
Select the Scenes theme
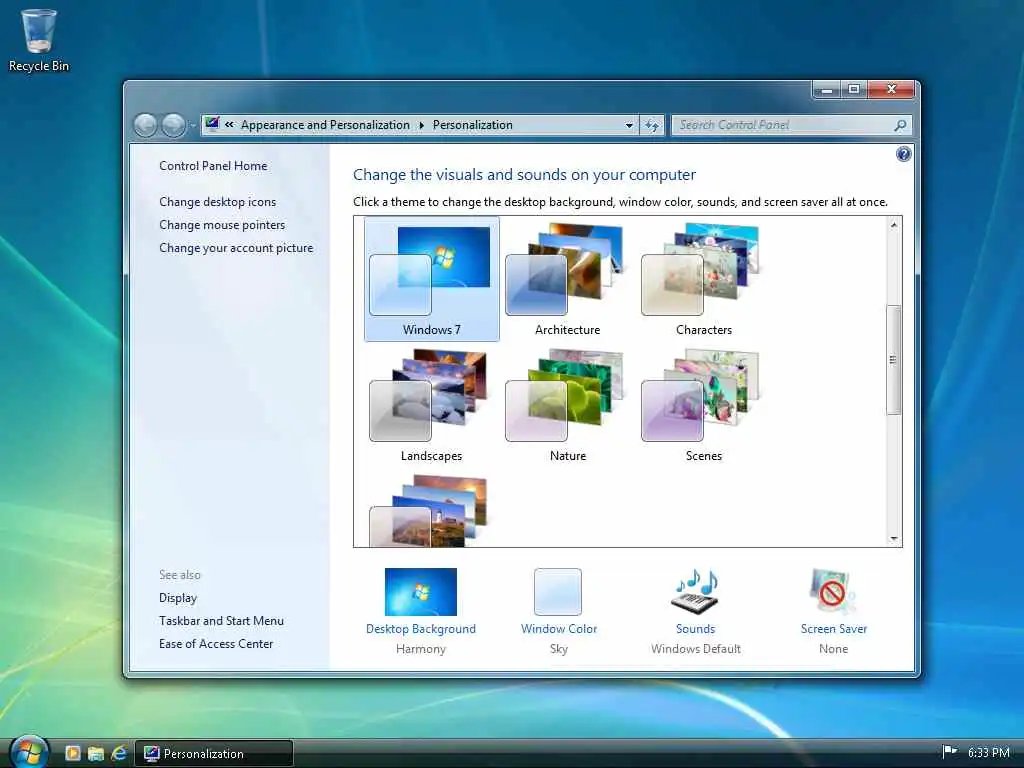[703, 405]
